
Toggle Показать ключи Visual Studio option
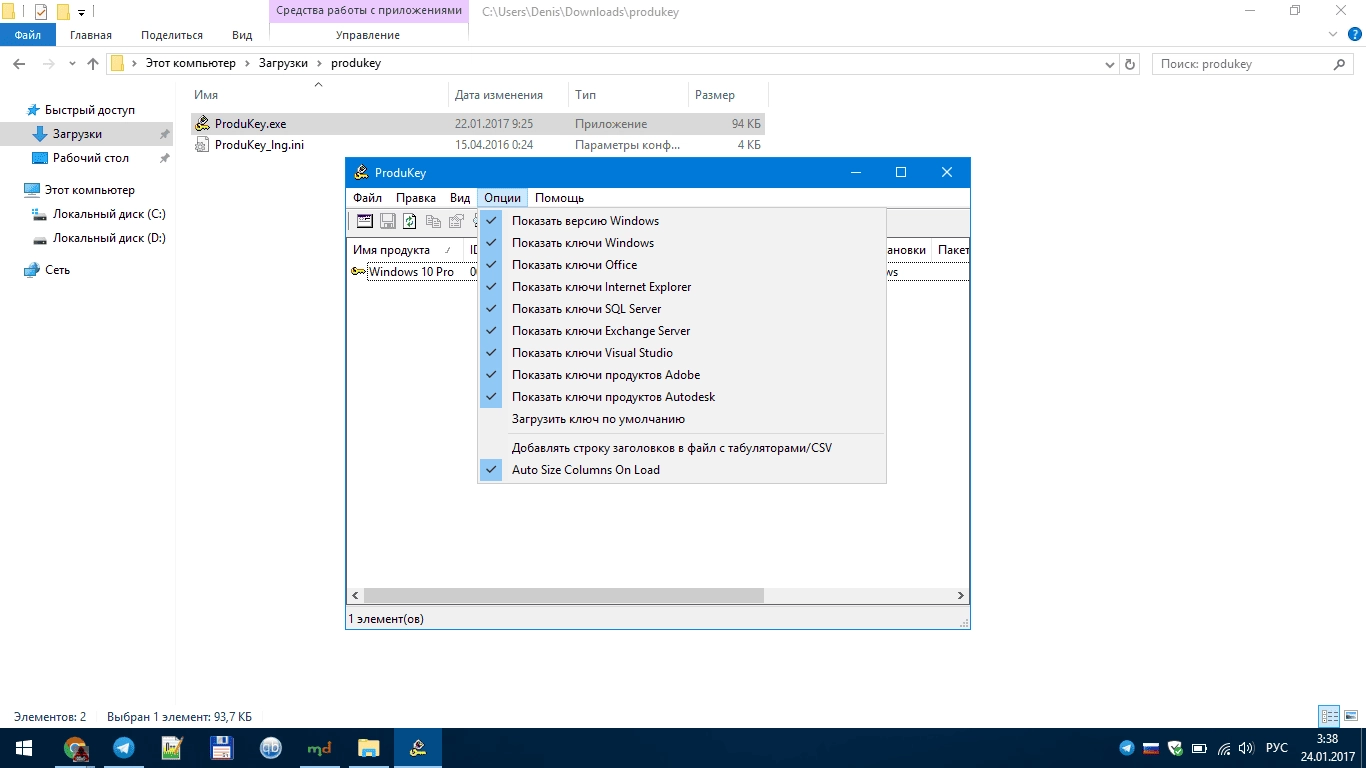pyautogui.click(x=682, y=353)
